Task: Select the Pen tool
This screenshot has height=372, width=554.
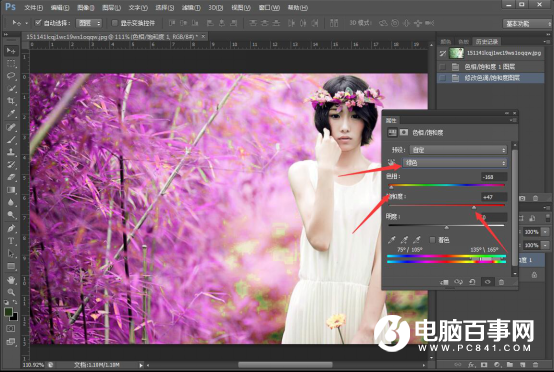Action: tap(11, 228)
